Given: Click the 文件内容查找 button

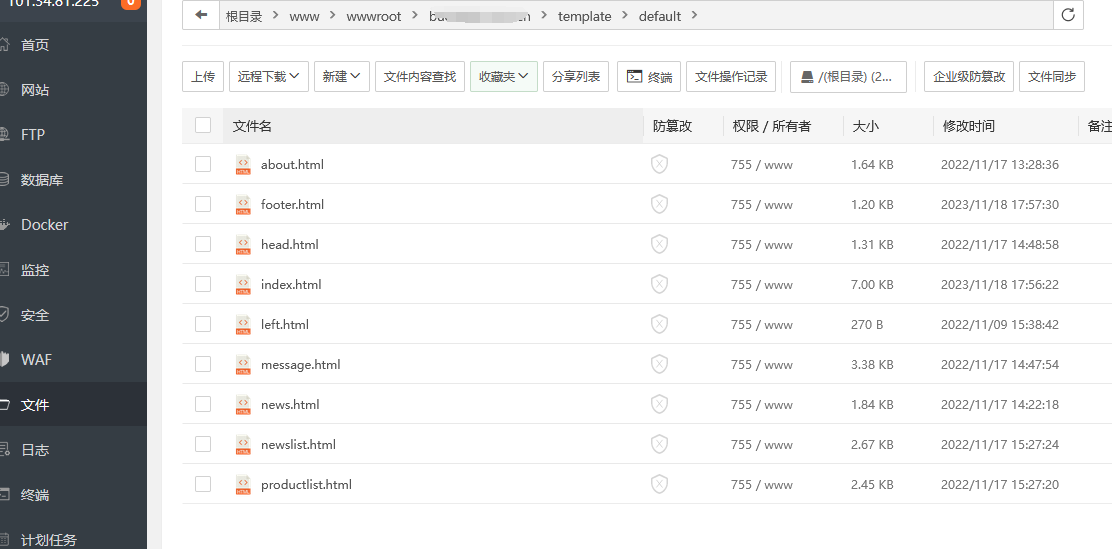Looking at the screenshot, I should pyautogui.click(x=420, y=77).
